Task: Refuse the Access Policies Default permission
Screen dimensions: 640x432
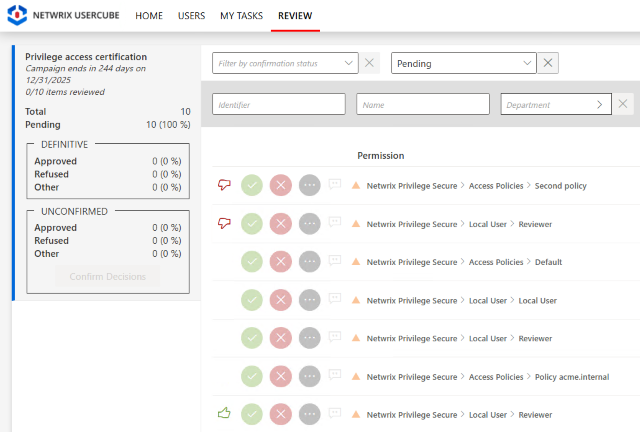Action: coord(281,262)
